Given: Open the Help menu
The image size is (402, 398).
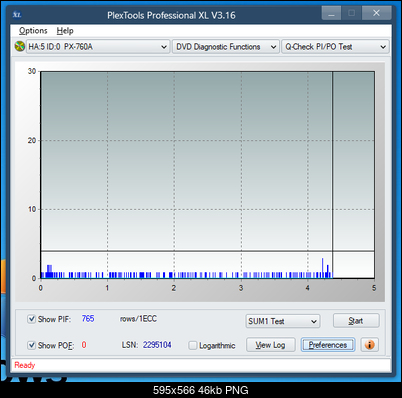Looking at the screenshot, I should pyautogui.click(x=65, y=31).
